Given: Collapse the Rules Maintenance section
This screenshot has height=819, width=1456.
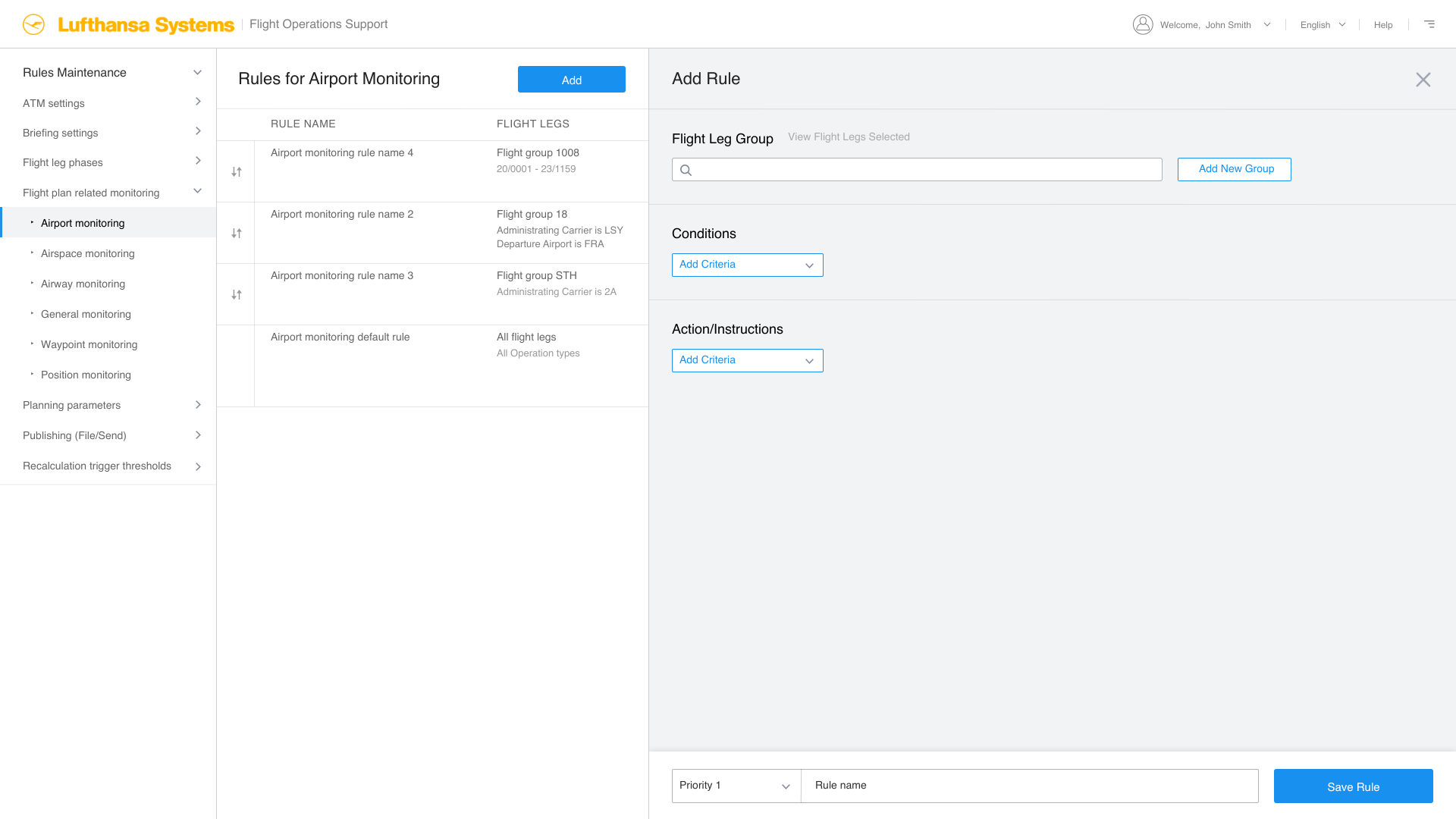Looking at the screenshot, I should [x=197, y=73].
